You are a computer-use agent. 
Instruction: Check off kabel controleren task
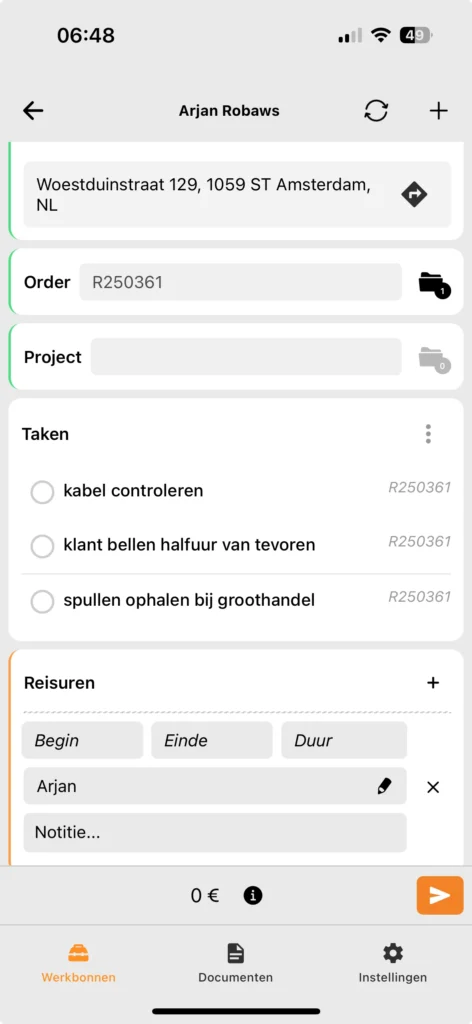[x=42, y=492]
